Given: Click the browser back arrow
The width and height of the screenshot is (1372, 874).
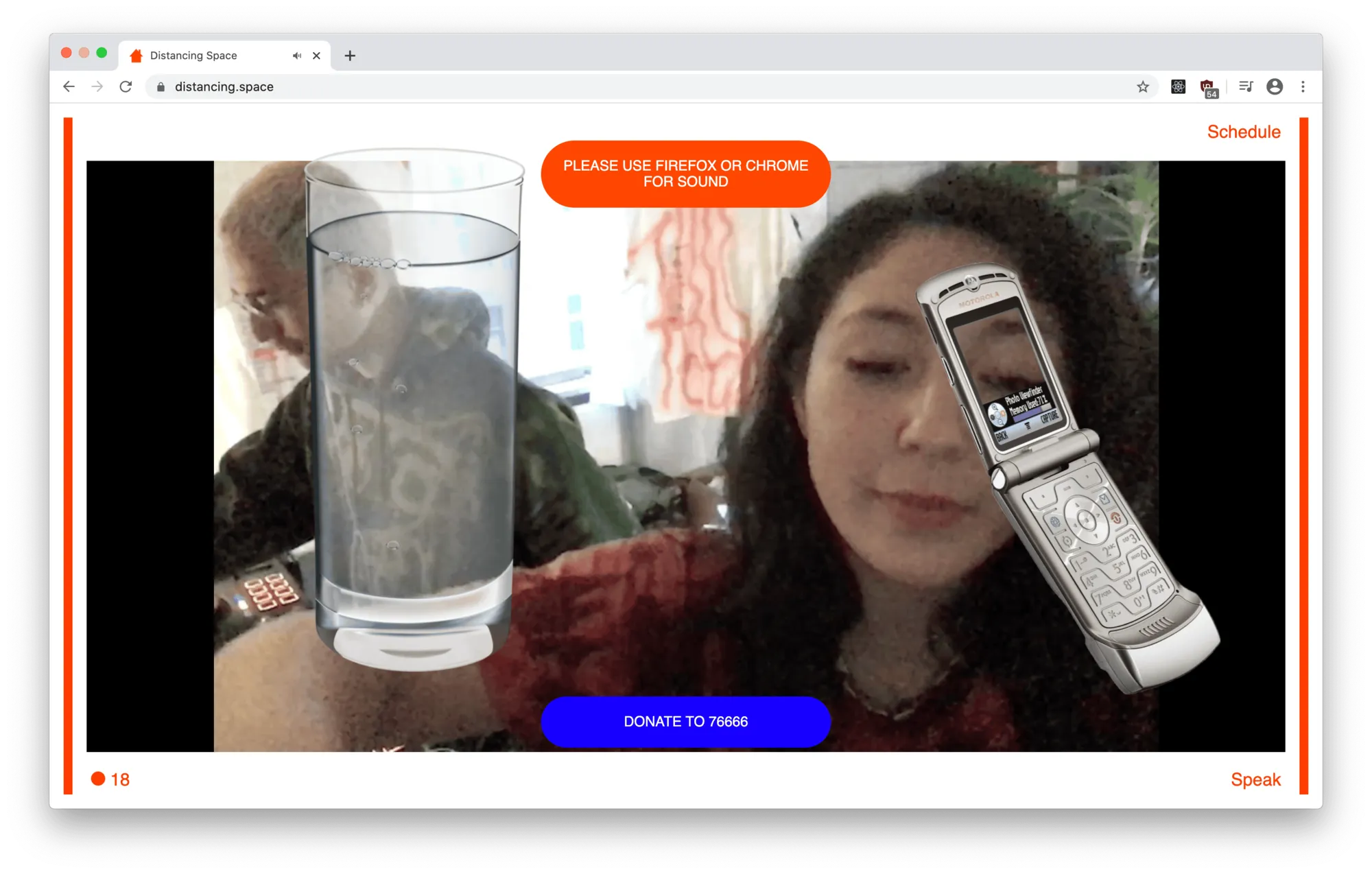Looking at the screenshot, I should pyautogui.click(x=69, y=86).
